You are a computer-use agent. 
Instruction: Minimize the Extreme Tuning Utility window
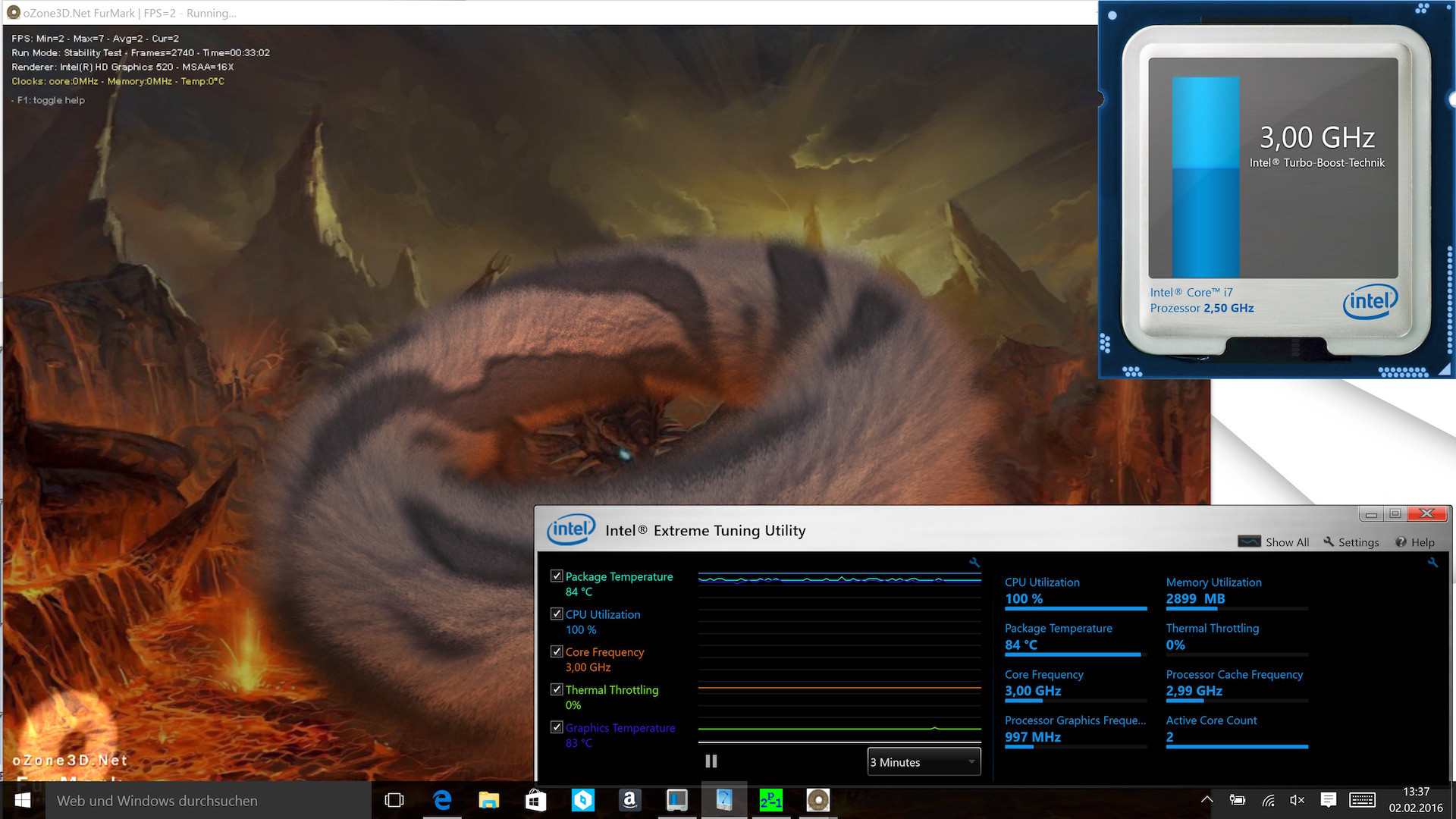[1371, 514]
